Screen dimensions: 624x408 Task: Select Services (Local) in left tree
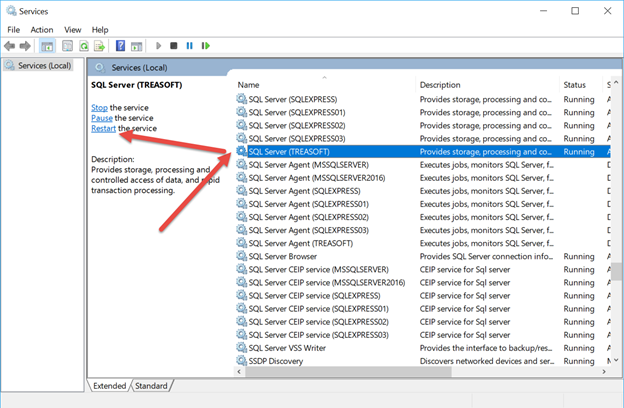42,66
